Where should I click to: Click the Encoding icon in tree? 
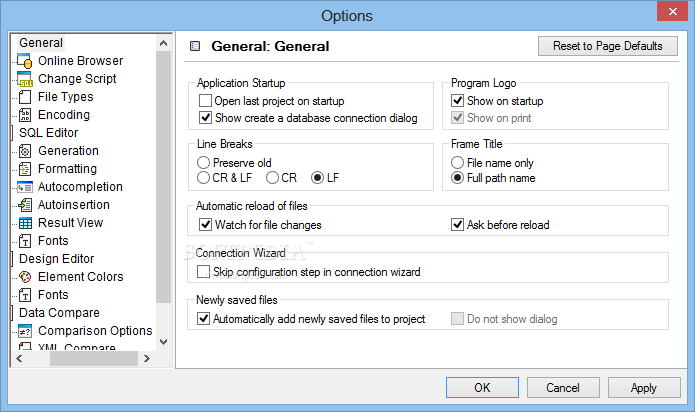coord(25,115)
